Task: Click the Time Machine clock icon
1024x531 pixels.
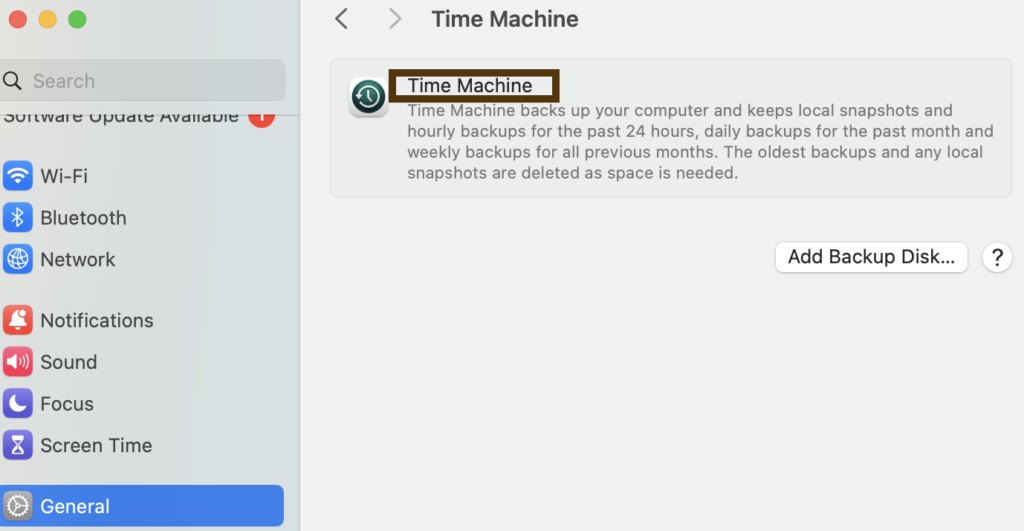Action: click(x=368, y=97)
